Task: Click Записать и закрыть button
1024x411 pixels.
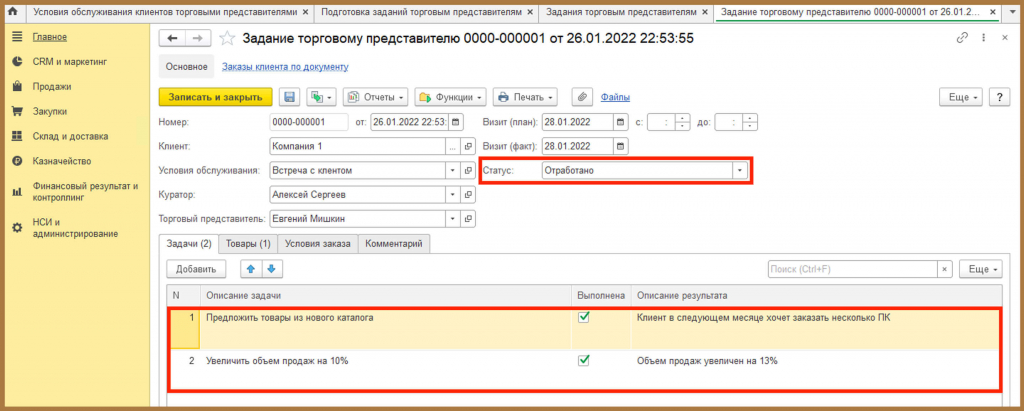Action: (216, 97)
